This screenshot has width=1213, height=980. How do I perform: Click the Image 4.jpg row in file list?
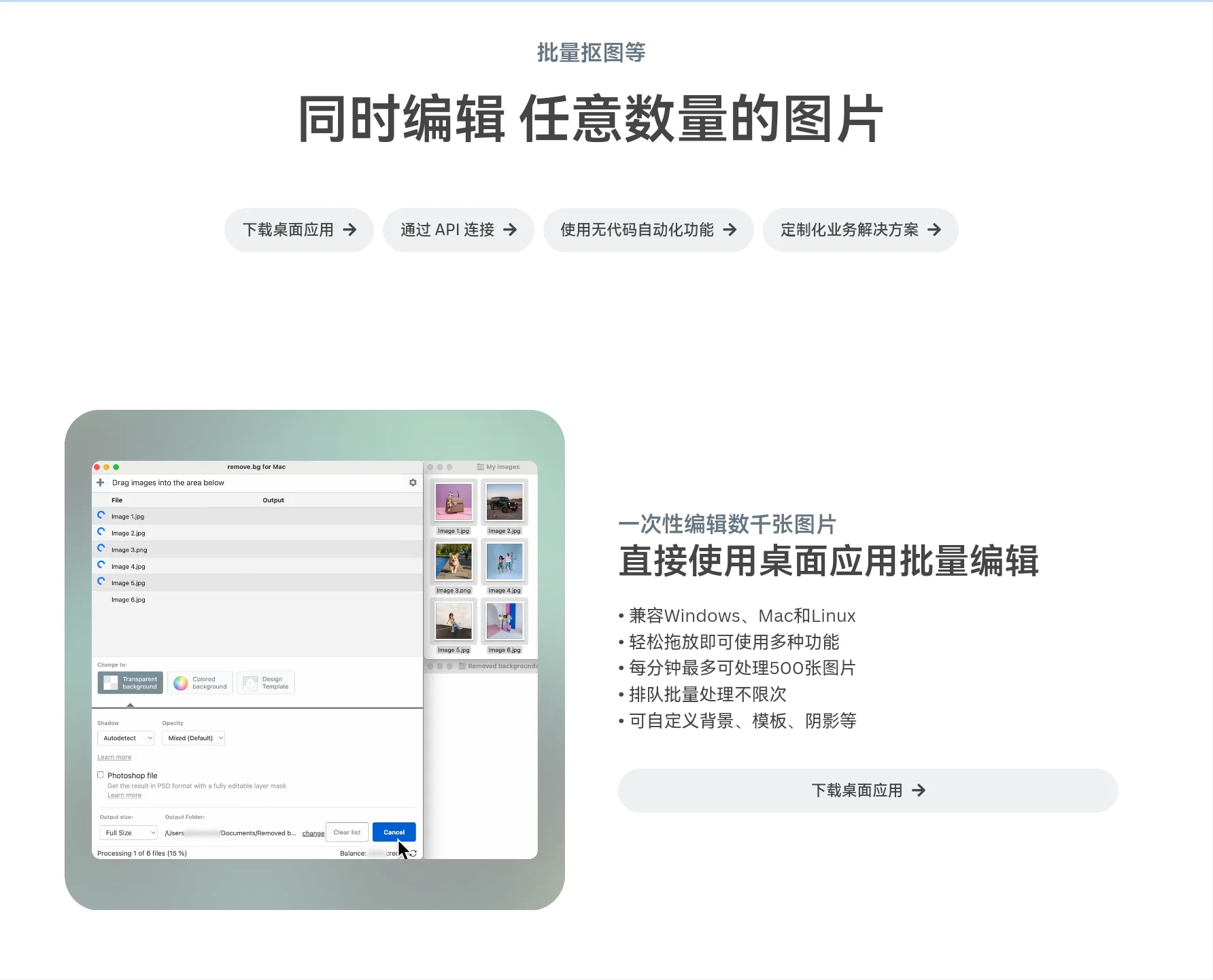[x=257, y=566]
